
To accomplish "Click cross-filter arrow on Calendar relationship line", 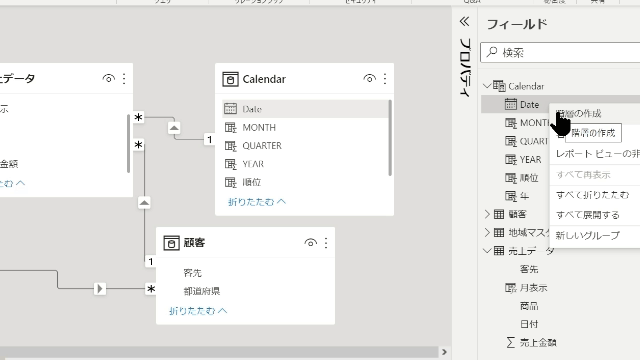I will tap(174, 128).
